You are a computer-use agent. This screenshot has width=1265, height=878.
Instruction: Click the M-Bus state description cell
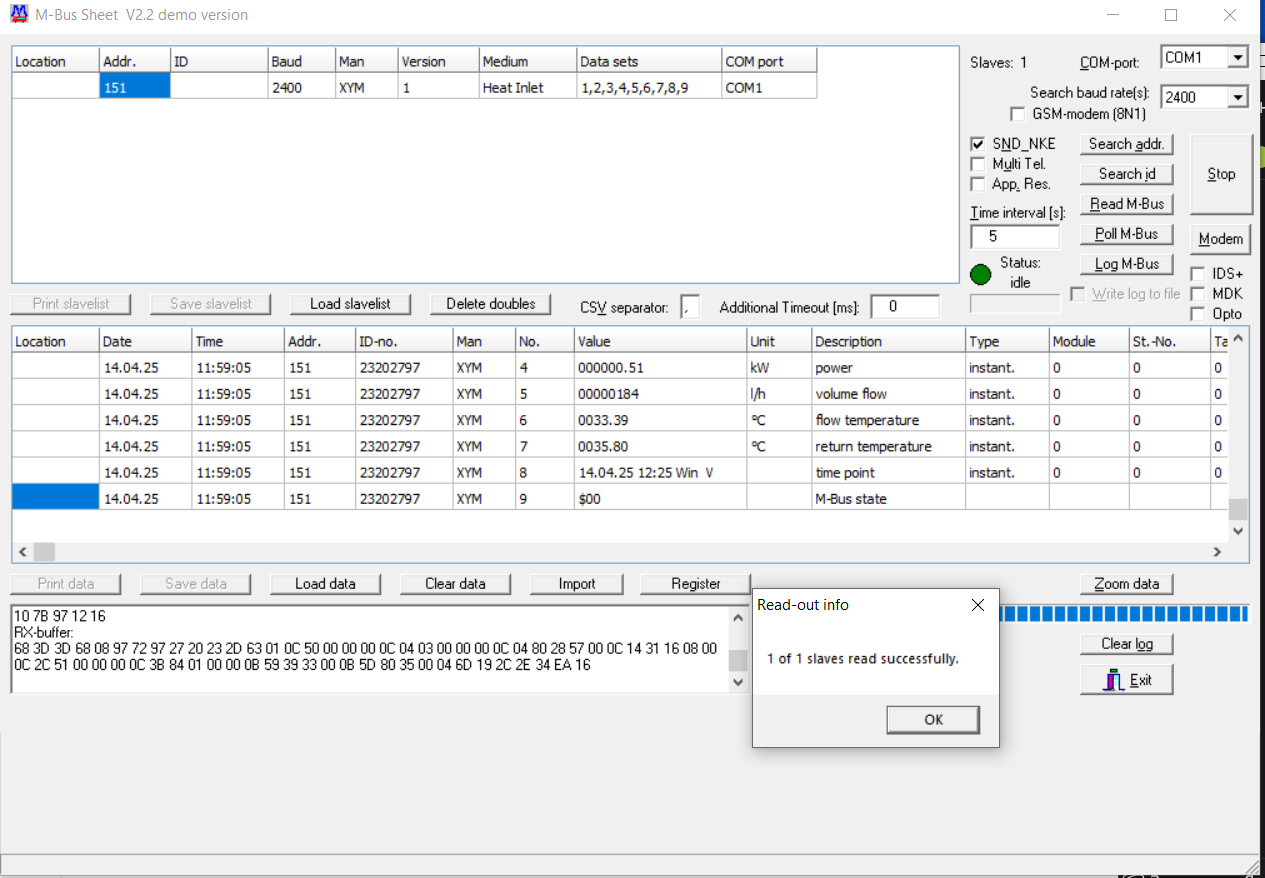[888, 497]
